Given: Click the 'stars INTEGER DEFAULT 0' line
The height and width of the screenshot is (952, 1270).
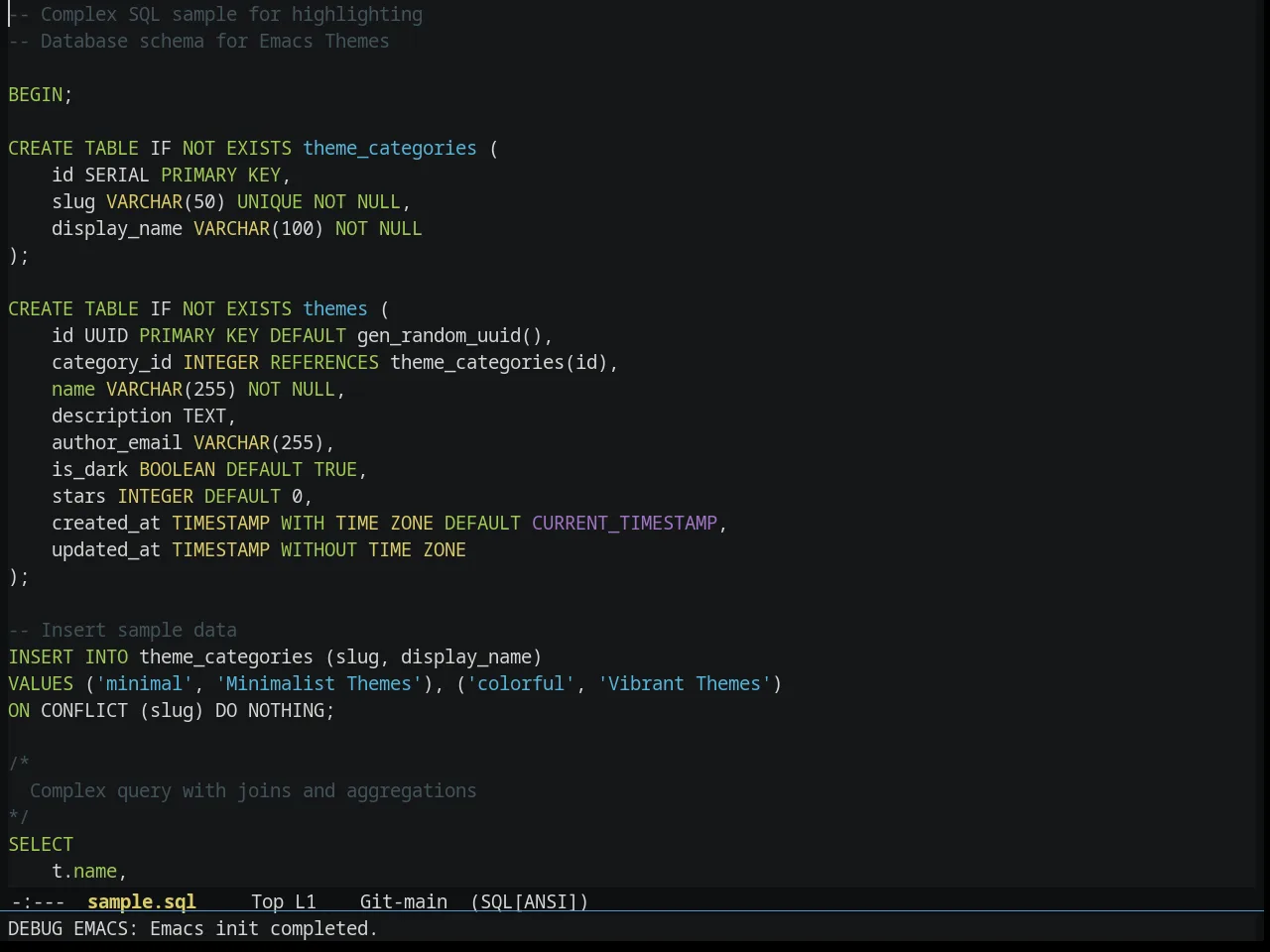Looking at the screenshot, I should coord(182,496).
